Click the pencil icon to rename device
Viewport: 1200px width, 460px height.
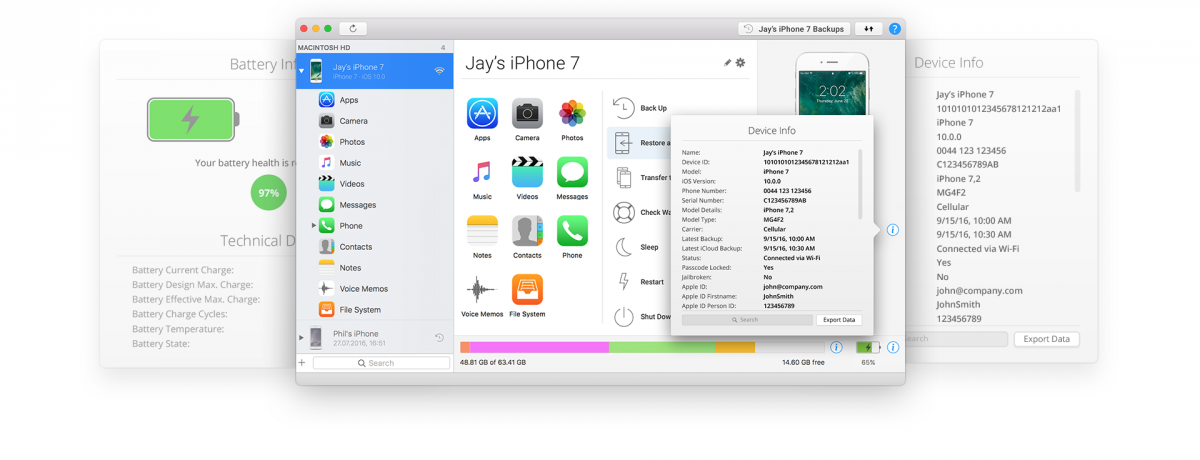pos(728,63)
